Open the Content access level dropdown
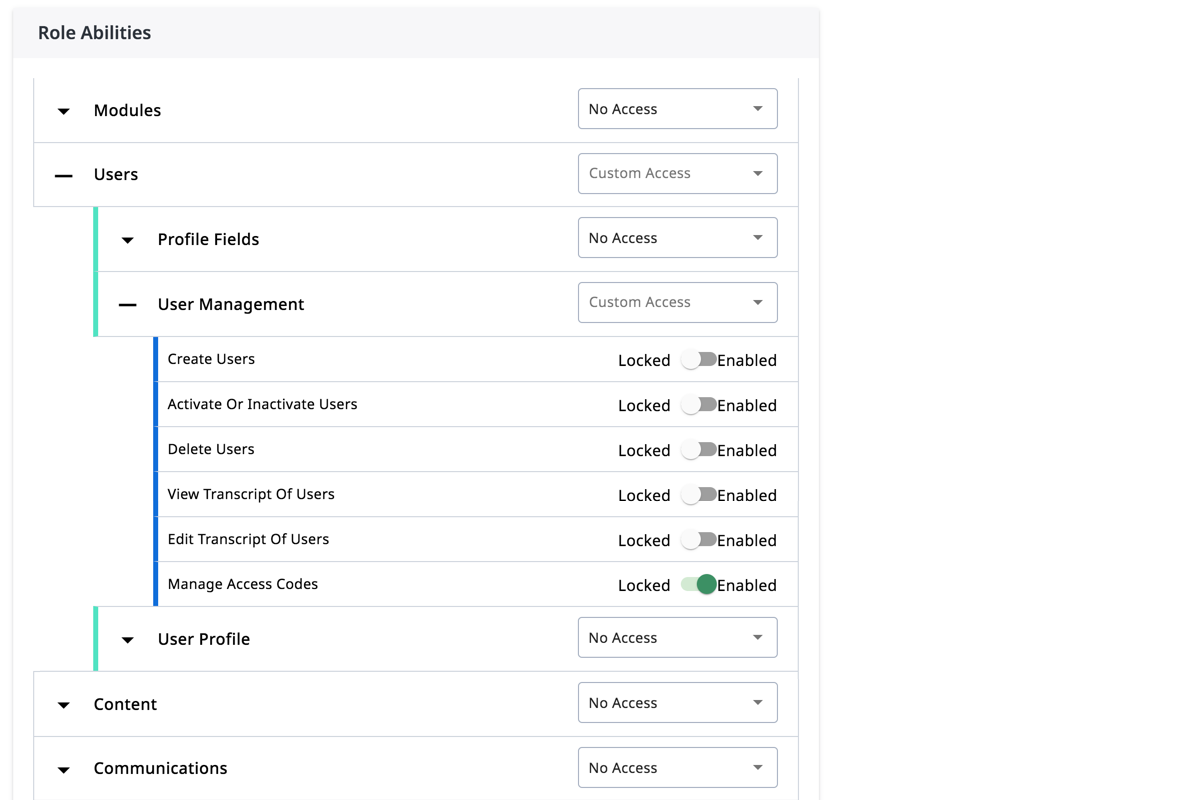This screenshot has height=800, width=1200. 678,702
